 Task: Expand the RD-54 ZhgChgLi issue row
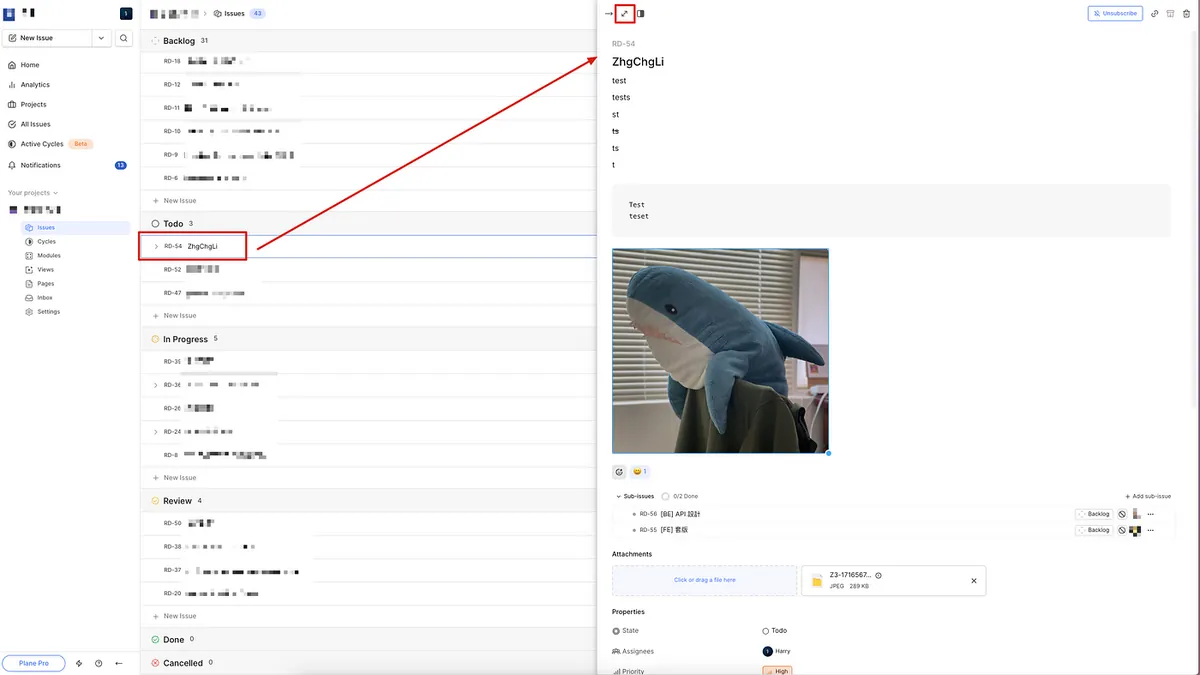point(156,246)
